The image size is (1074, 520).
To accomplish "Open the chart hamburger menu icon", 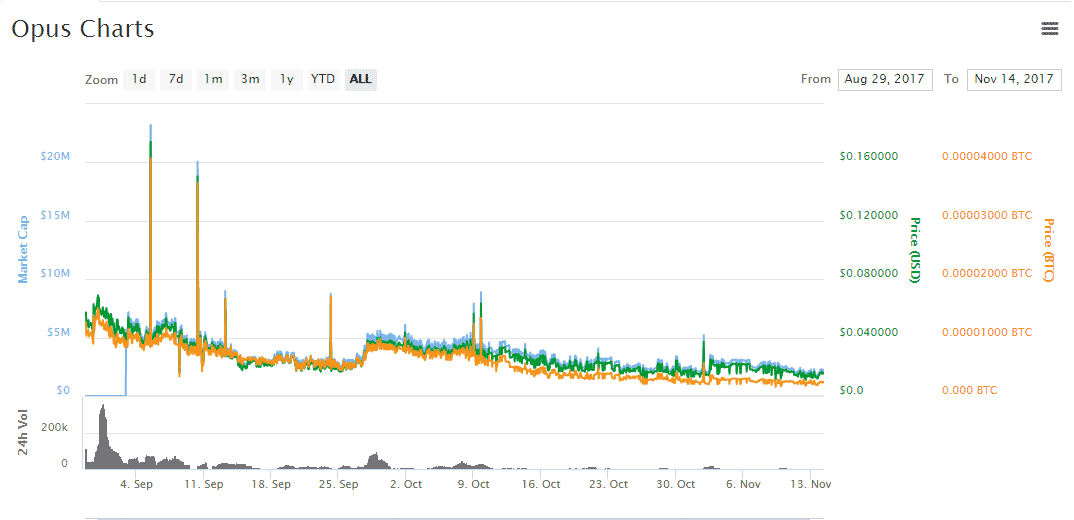I will (x=1049, y=28).
